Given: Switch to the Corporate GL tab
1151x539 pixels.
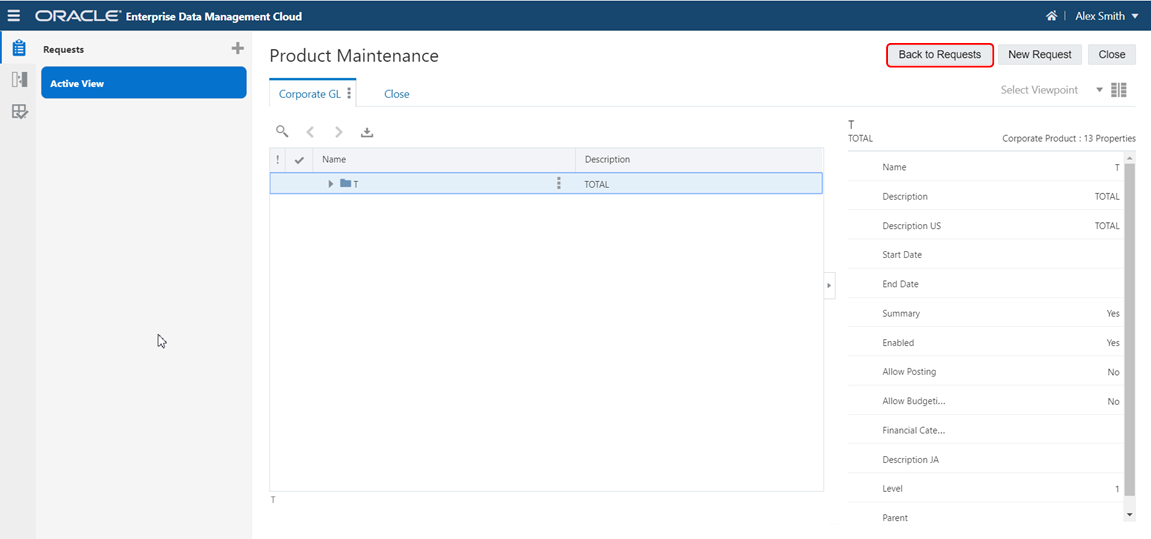Looking at the screenshot, I should pyautogui.click(x=310, y=94).
